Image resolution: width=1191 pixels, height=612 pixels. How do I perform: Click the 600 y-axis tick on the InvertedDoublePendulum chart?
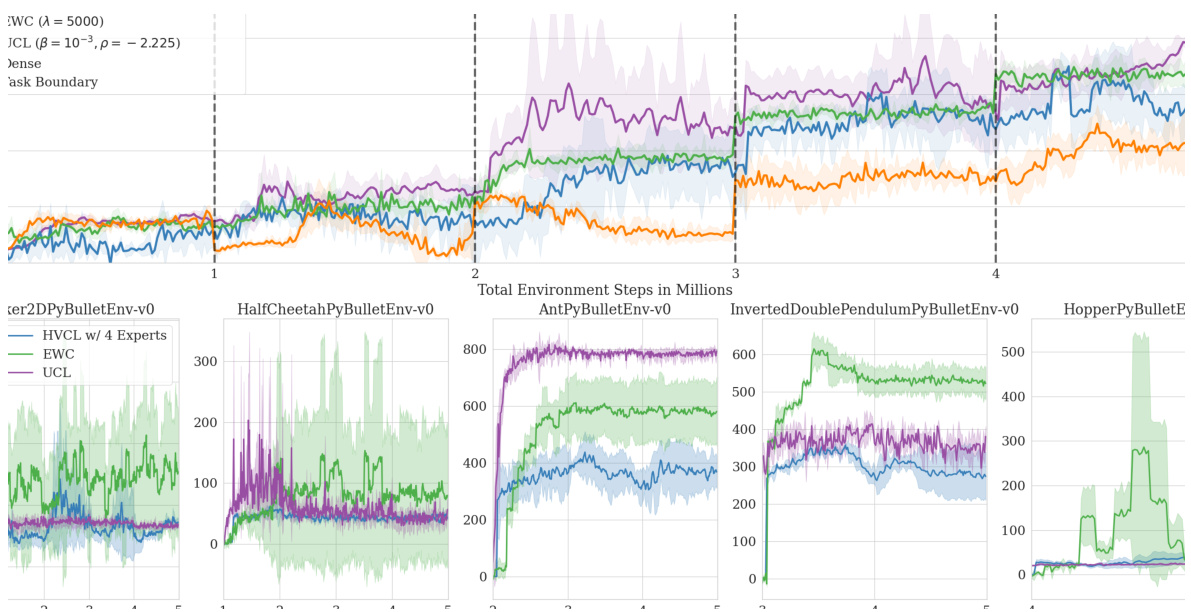743,354
